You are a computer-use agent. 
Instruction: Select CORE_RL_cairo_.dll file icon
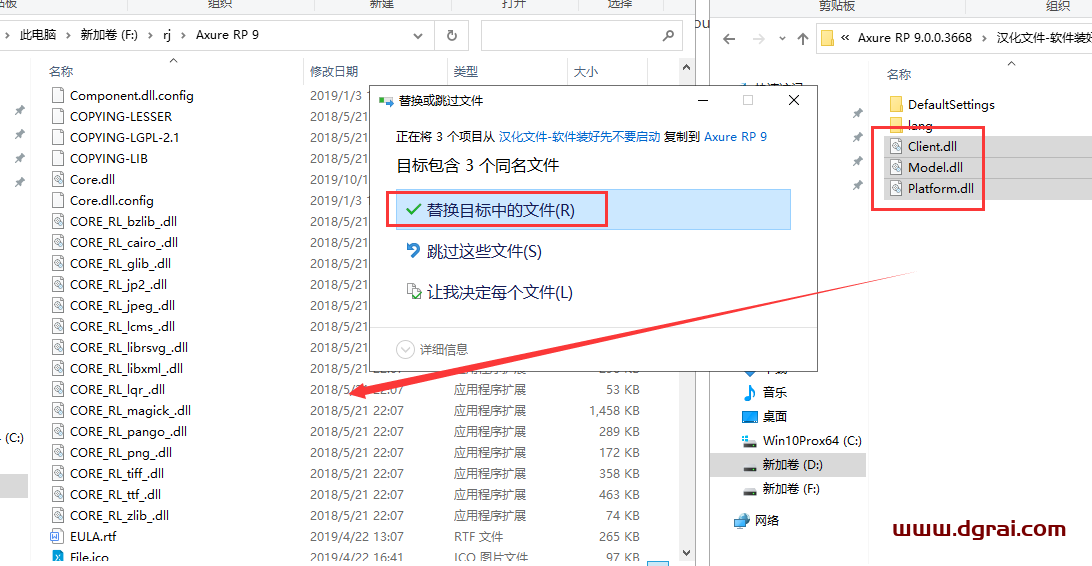58,242
